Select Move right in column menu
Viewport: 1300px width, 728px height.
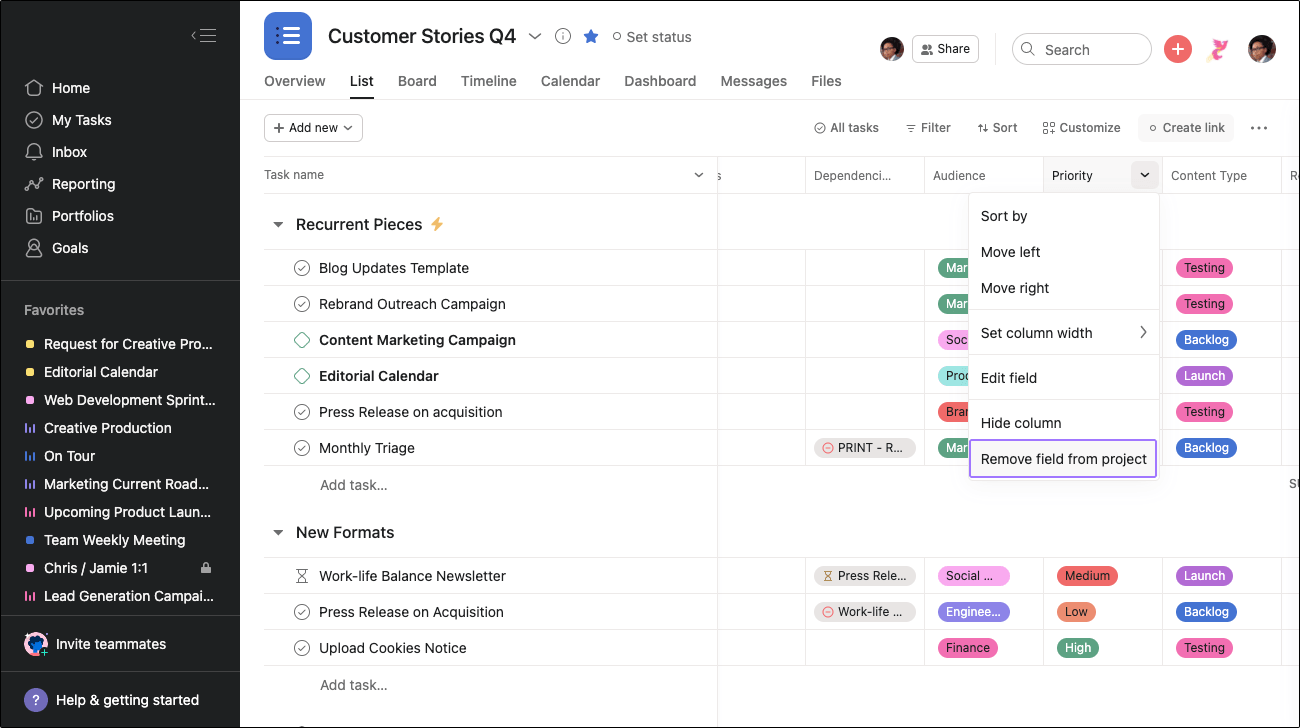tap(1064, 288)
